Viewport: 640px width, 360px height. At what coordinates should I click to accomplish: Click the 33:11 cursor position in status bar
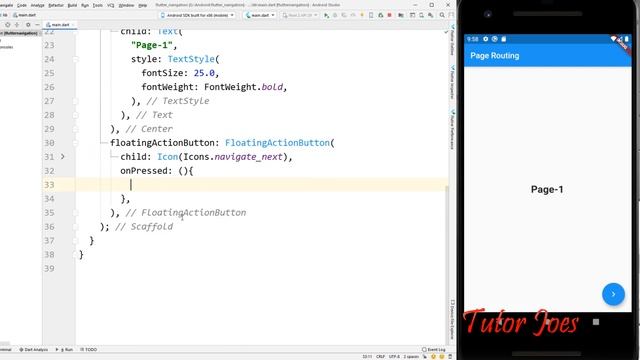367,357
